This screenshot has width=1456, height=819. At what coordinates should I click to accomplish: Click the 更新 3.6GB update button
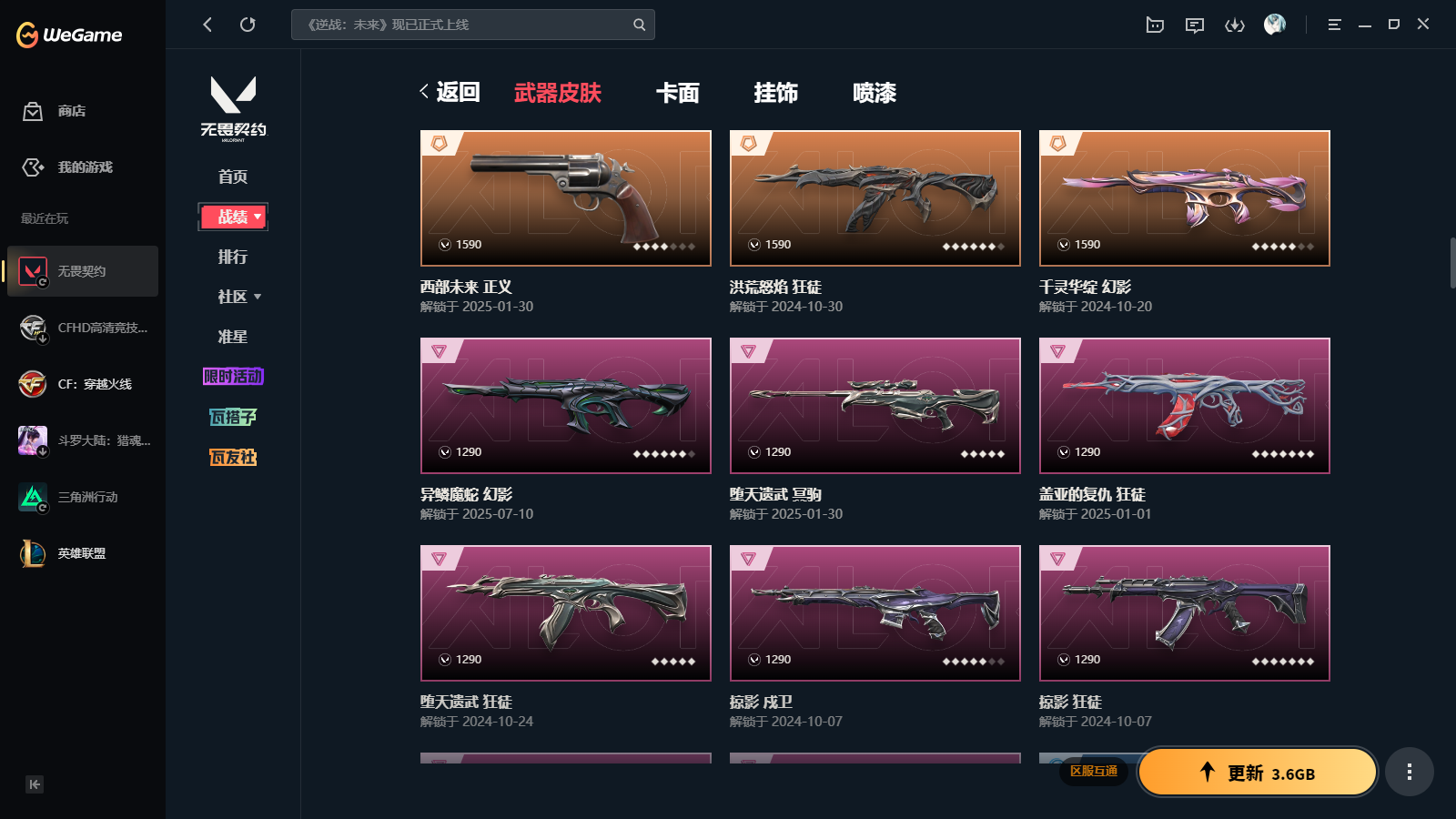click(1258, 772)
